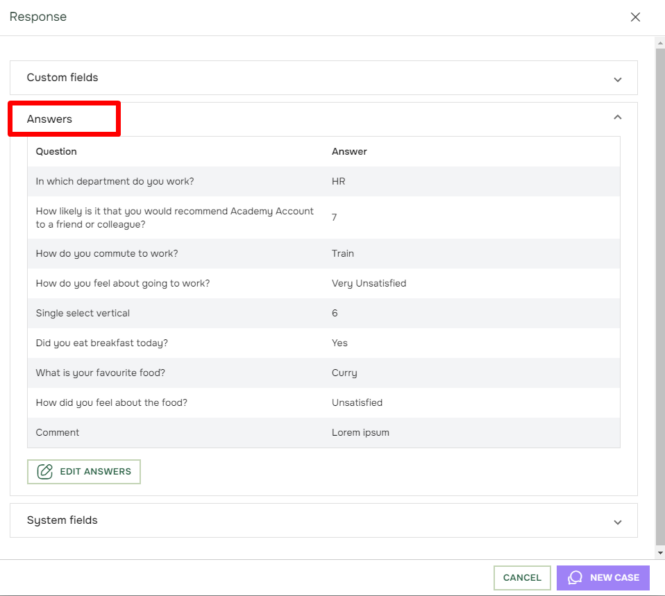Click the vertical scrollbar thumb
Viewport: 665px width, 596px height.
(660, 296)
